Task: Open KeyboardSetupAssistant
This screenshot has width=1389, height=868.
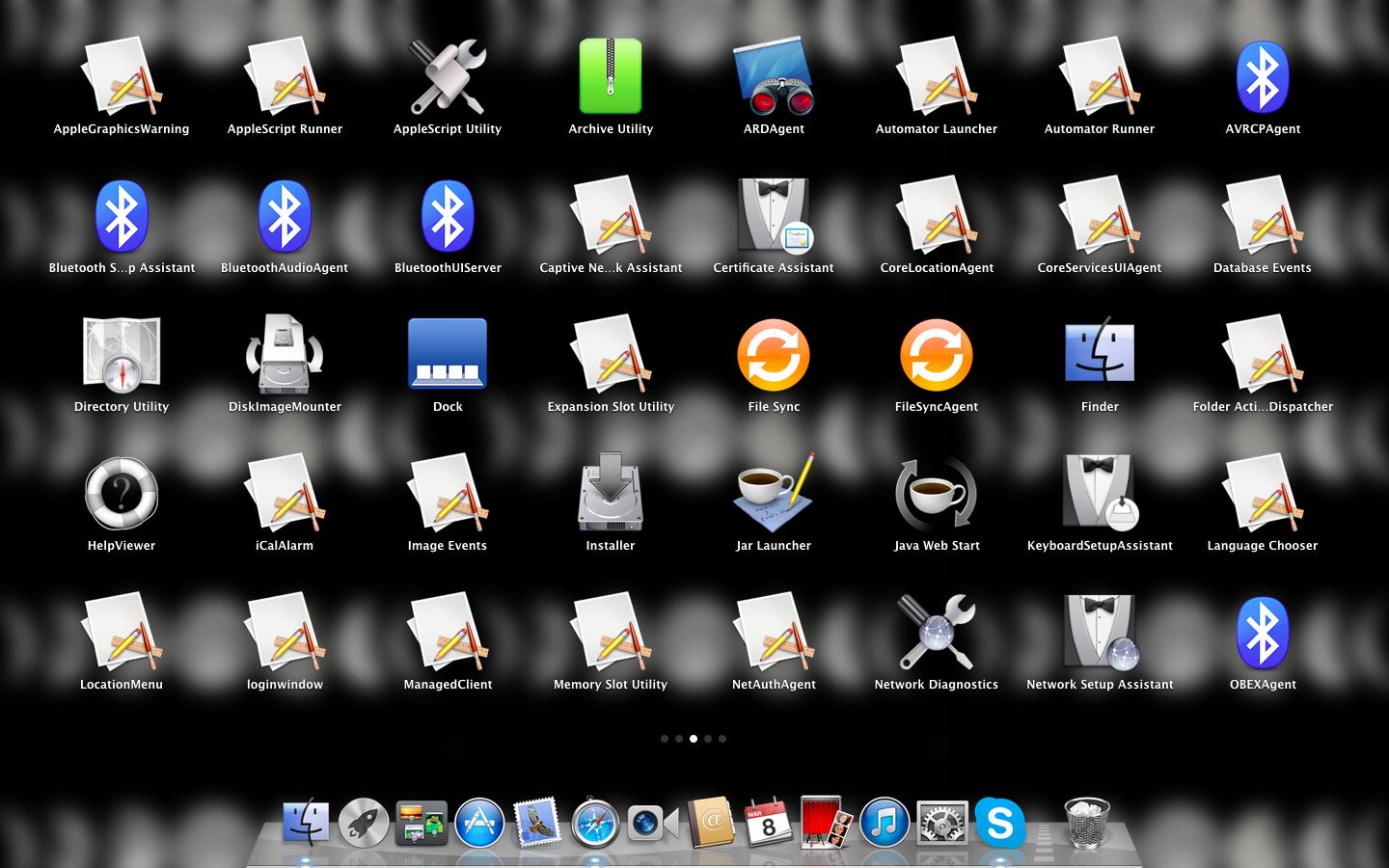Action: pyautogui.click(x=1100, y=493)
